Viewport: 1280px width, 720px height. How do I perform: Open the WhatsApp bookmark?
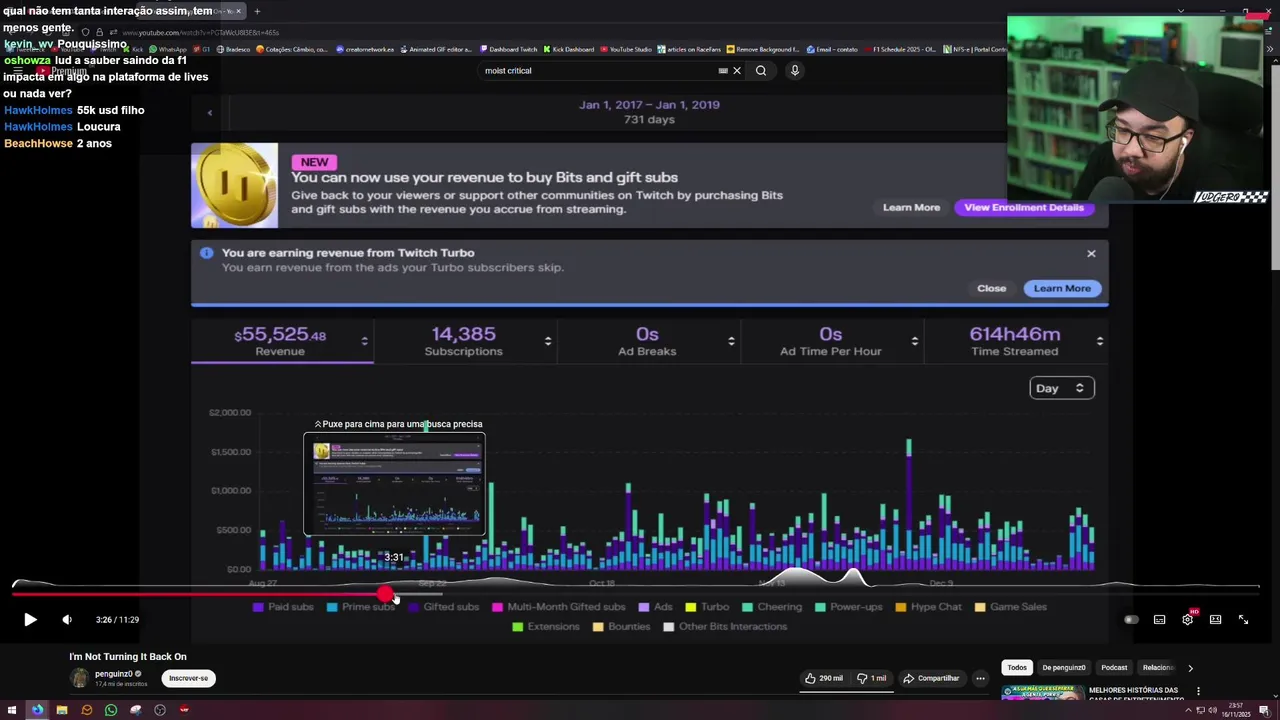click(167, 49)
